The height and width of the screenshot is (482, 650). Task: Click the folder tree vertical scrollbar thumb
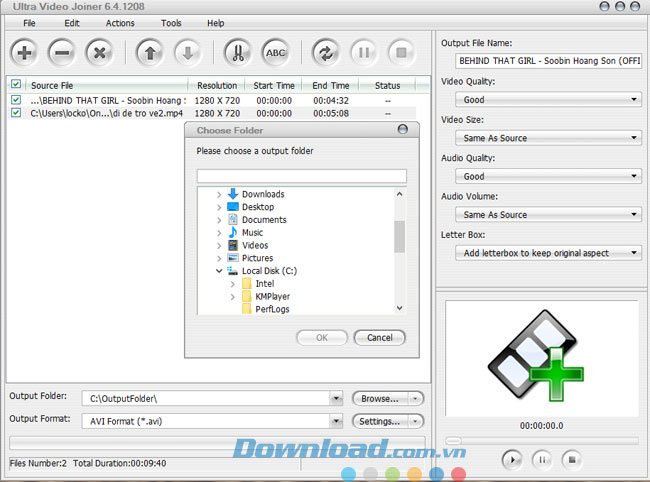pos(399,236)
